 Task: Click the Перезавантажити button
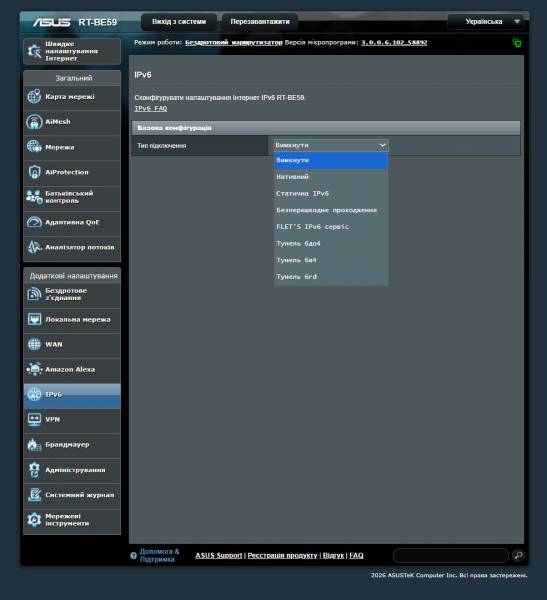point(260,22)
